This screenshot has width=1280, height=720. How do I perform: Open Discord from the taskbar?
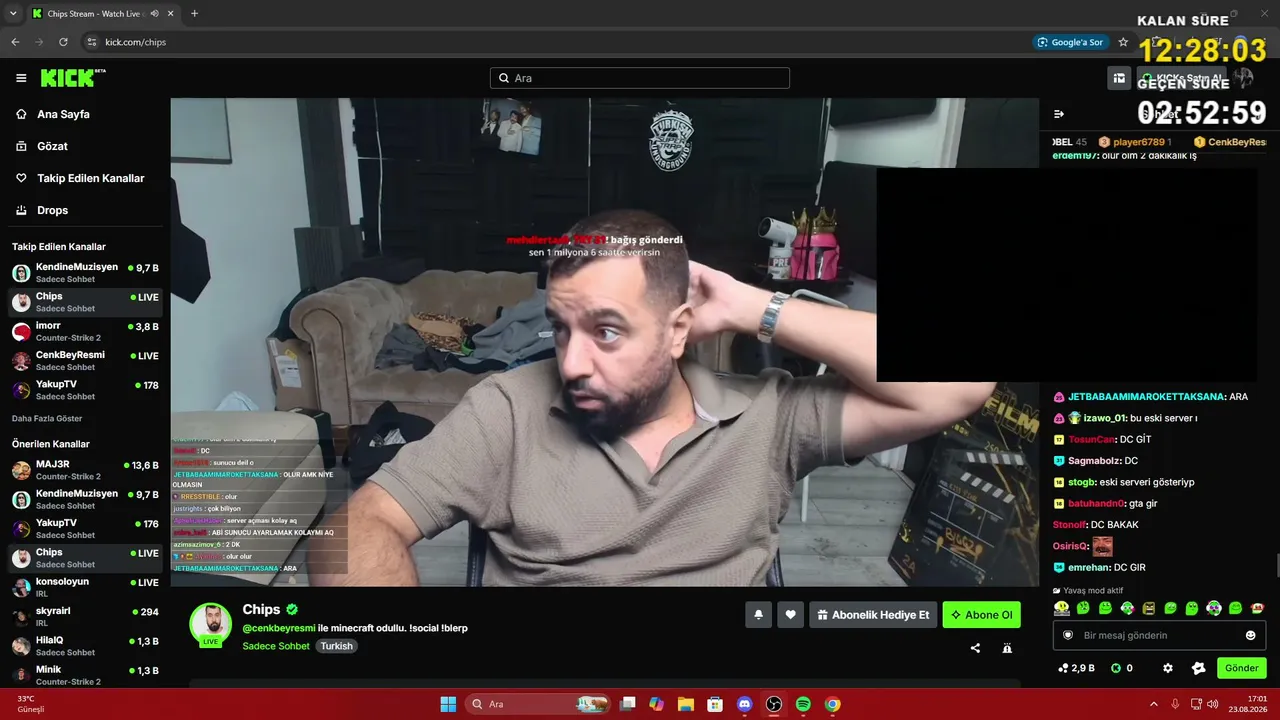[744, 704]
